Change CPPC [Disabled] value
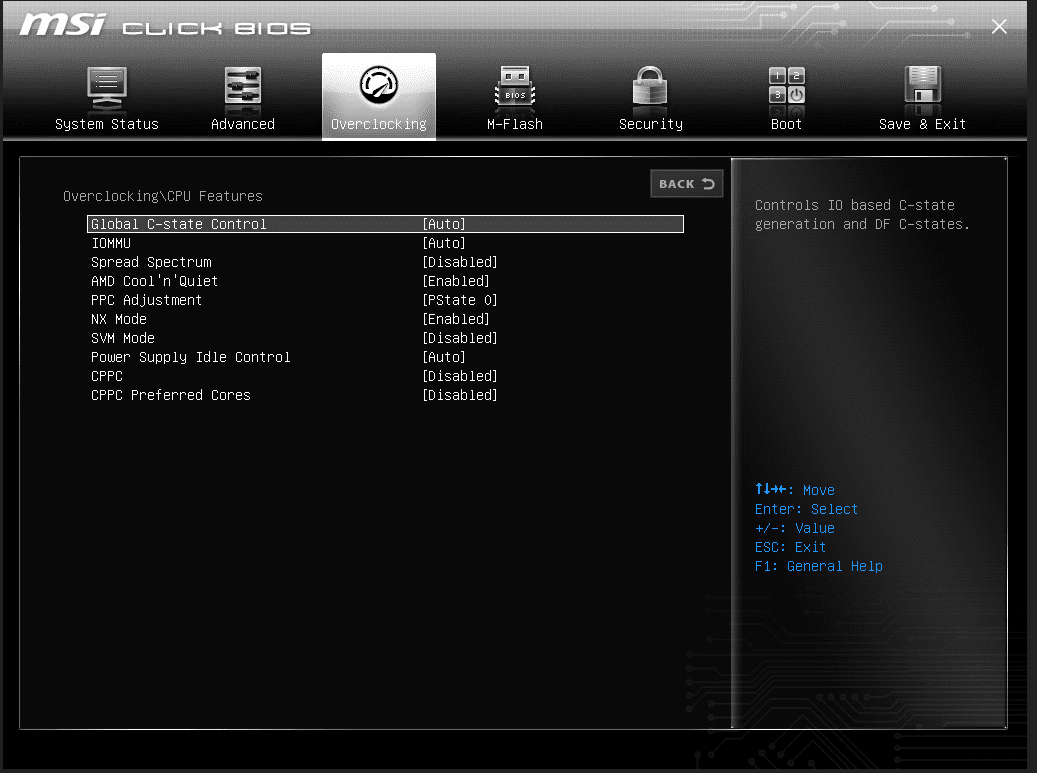The width and height of the screenshot is (1037, 773). 460,376
